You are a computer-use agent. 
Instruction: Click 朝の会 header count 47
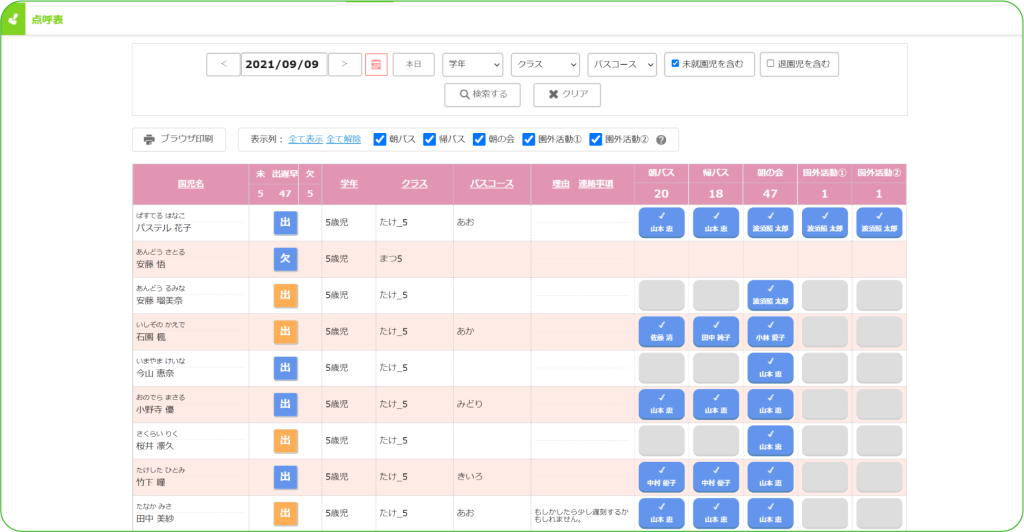[770, 194]
